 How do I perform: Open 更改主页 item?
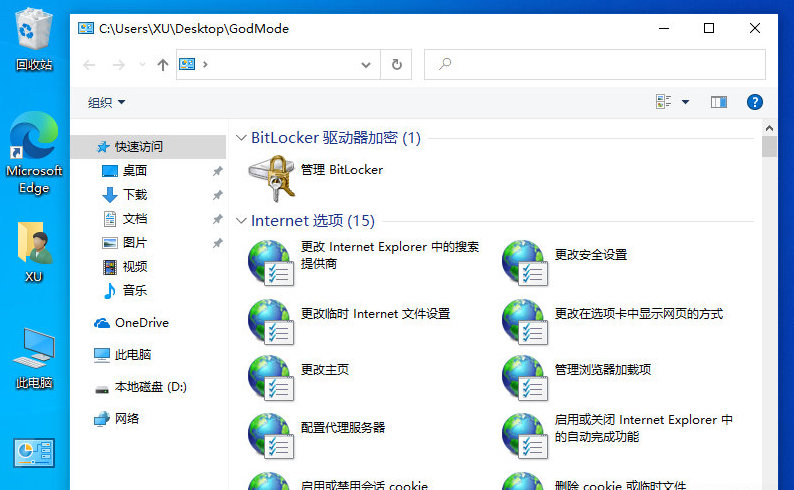(x=299, y=378)
